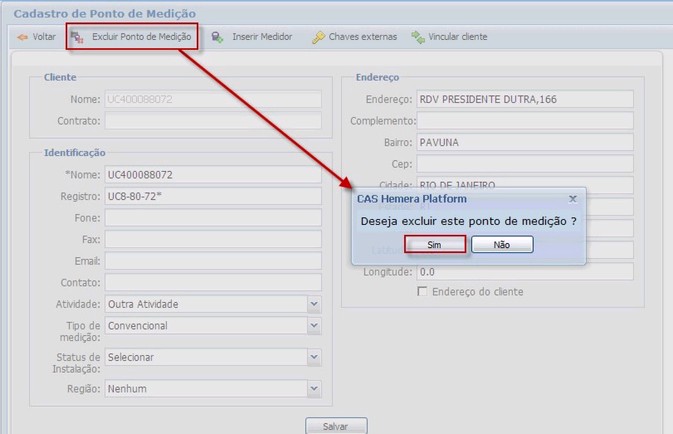The width and height of the screenshot is (673, 434).
Task: Click the Inserir Medidor icon
Action: (x=217, y=37)
